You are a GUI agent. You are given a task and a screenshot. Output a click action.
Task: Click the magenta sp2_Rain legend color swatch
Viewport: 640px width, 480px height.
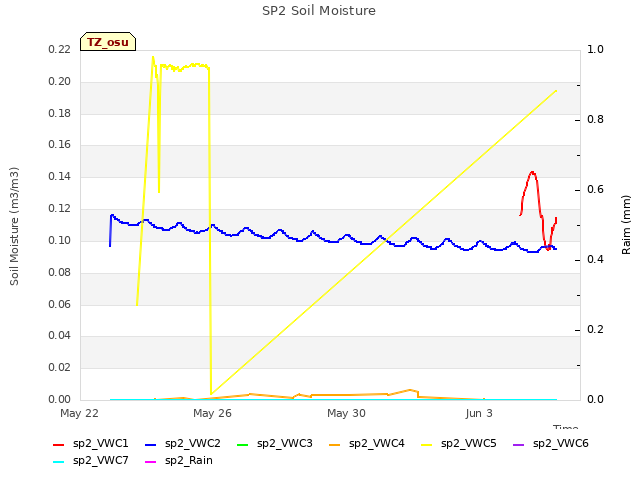151,462
